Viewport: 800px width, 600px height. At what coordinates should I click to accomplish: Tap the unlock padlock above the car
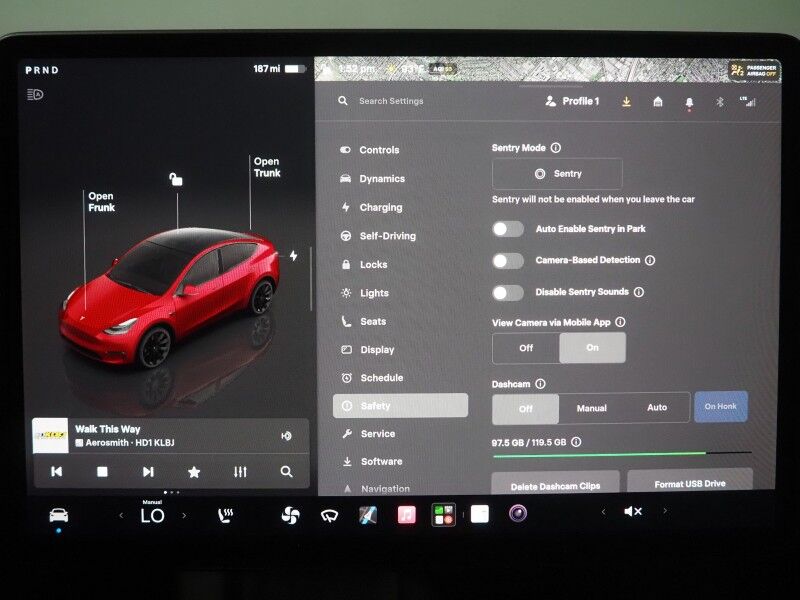point(176,179)
